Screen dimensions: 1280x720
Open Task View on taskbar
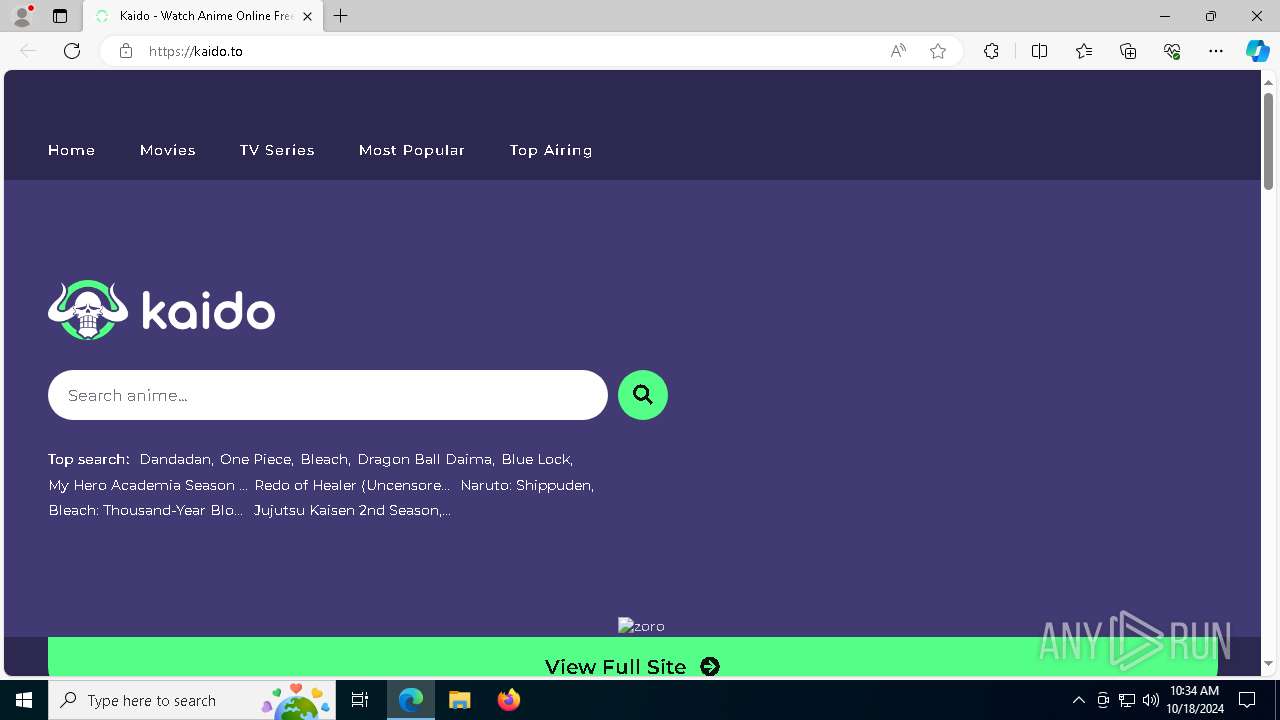click(361, 700)
